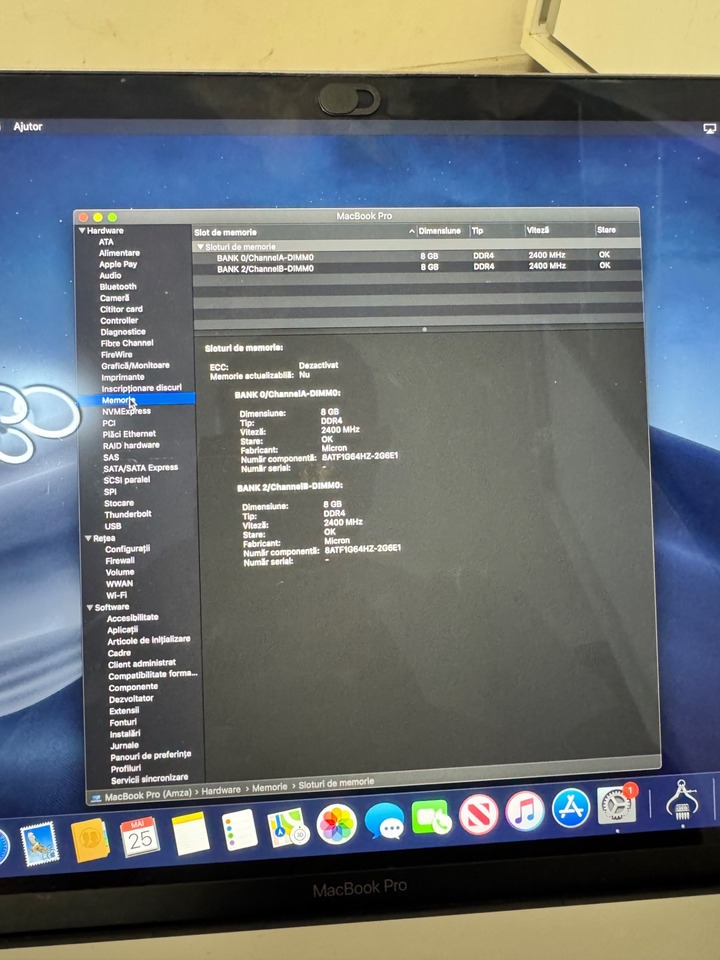Click Hardware in the bottom path bar
Viewport: 720px width, 960px height.
(221, 790)
